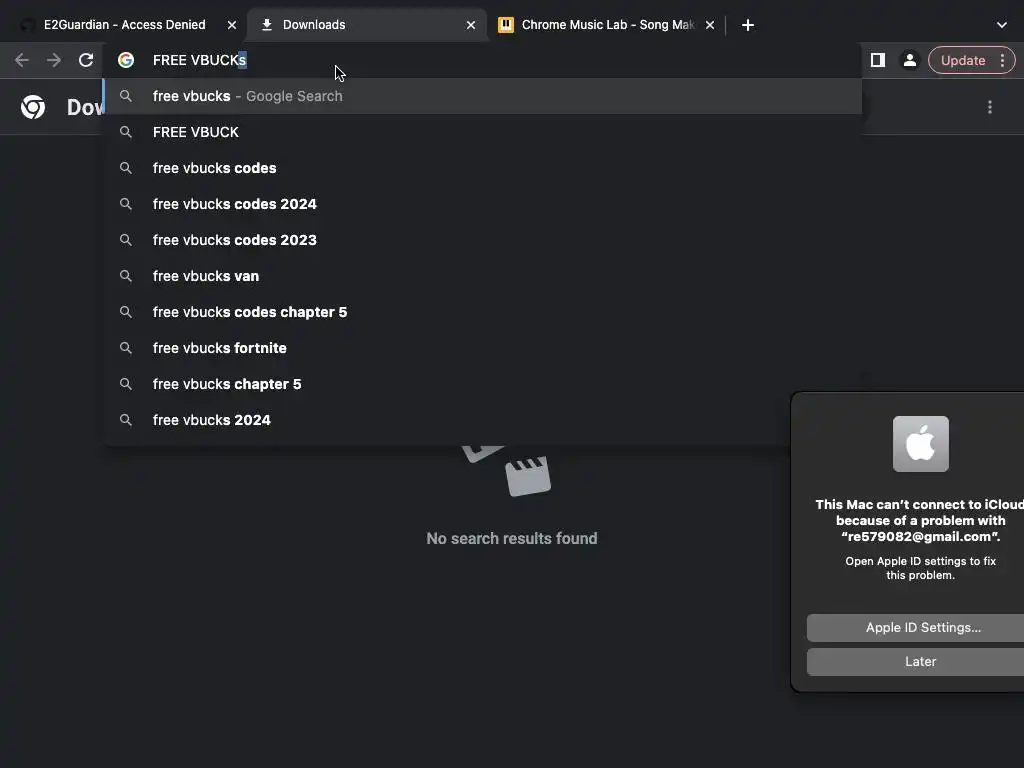Select the 'free vbucks codes' suggestion

pyautogui.click(x=483, y=168)
